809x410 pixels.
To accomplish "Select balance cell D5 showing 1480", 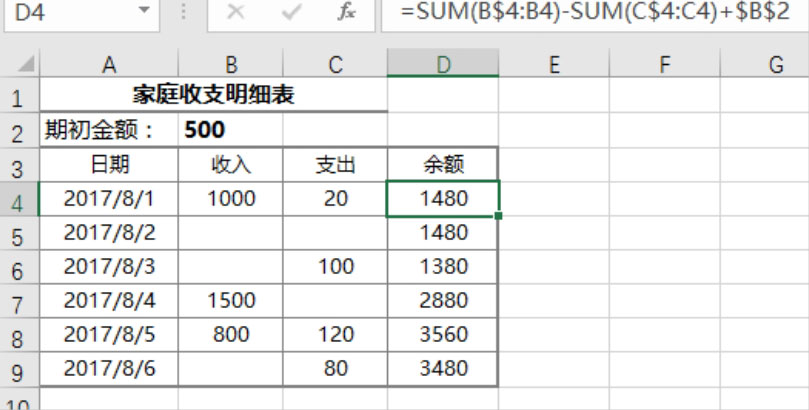I will pos(443,233).
